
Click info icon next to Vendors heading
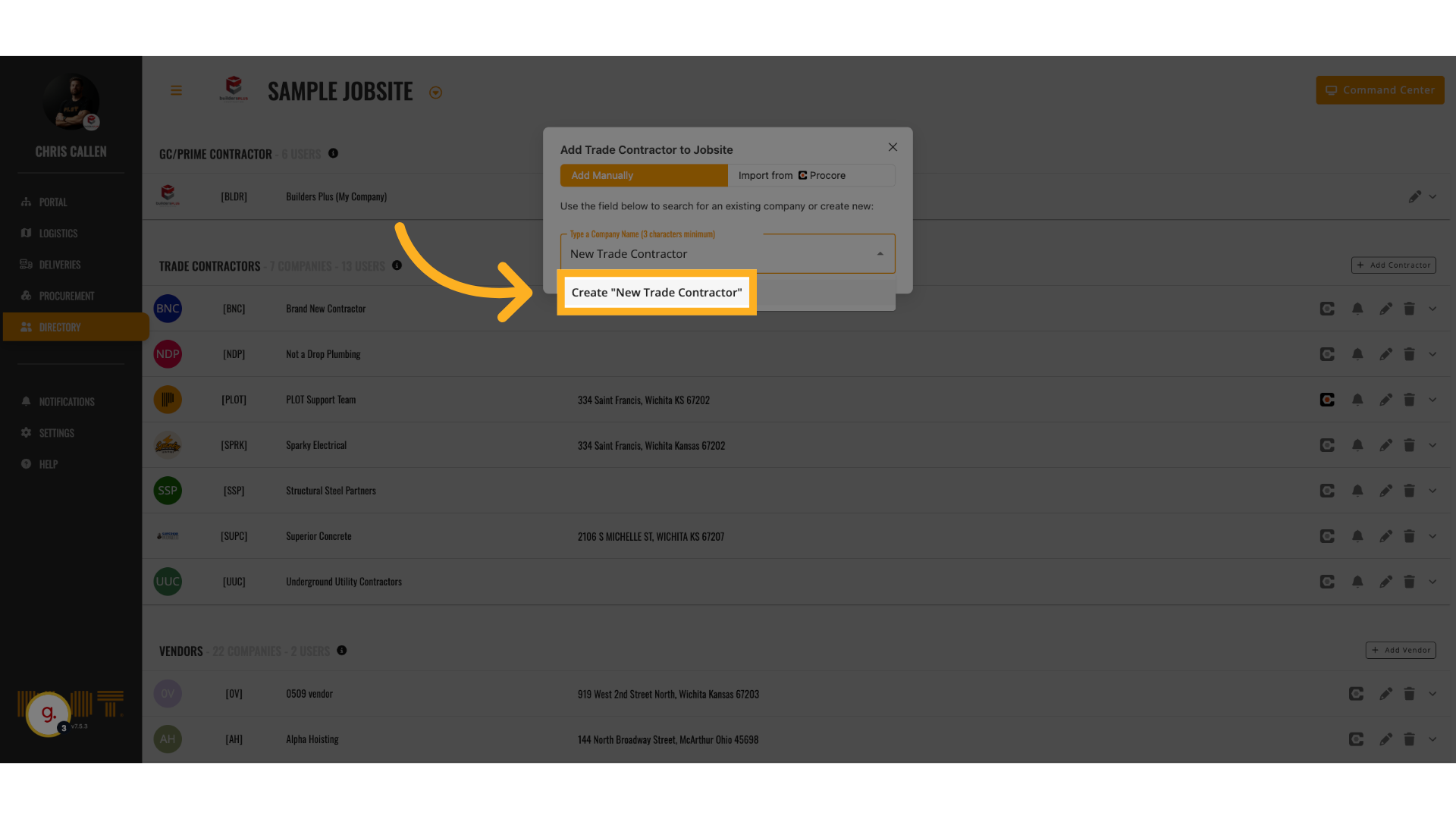pos(342,651)
